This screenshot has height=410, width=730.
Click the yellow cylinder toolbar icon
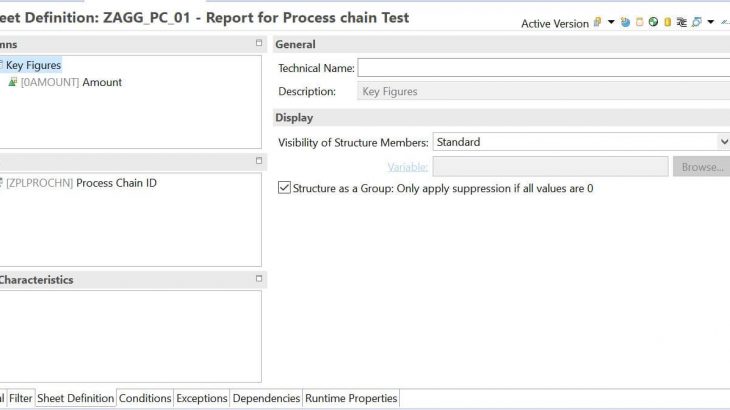pyautogui.click(x=667, y=22)
